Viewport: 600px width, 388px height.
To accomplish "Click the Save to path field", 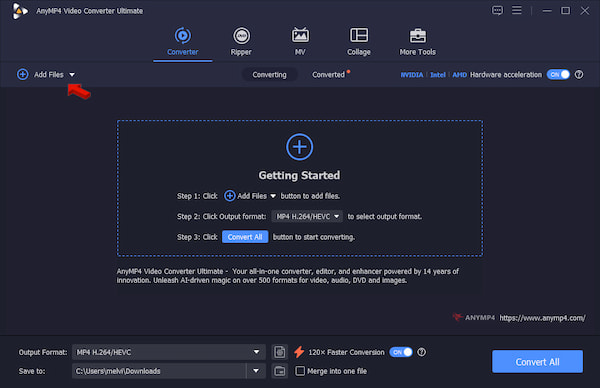I will [x=159, y=371].
